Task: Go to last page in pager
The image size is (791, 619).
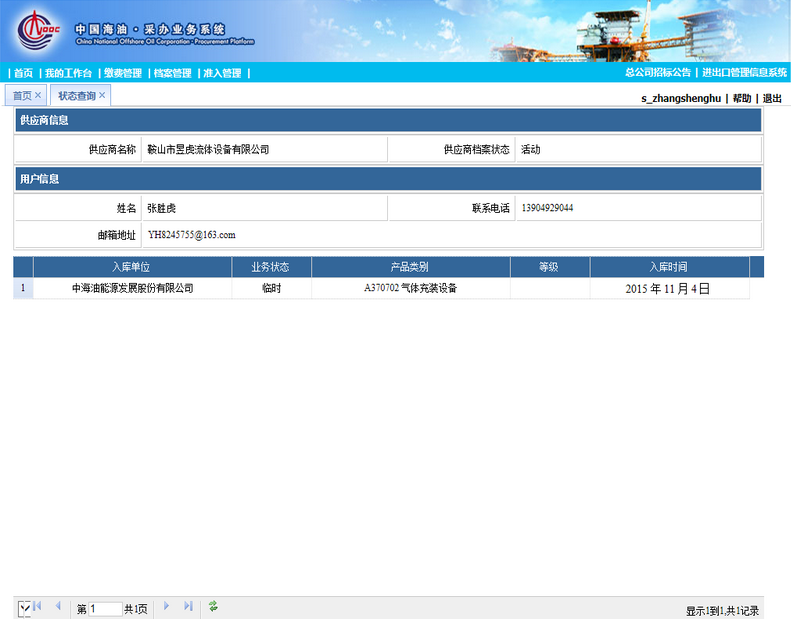Action: point(188,606)
